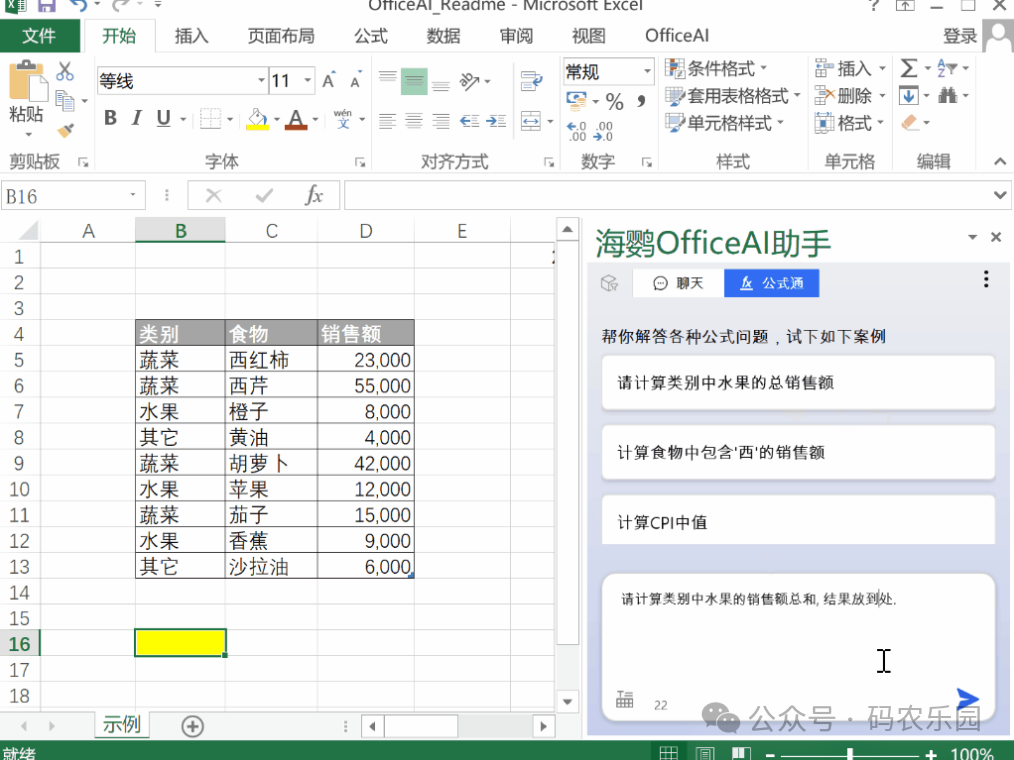
Task: Click the Cut scissors icon
Action: [65, 71]
